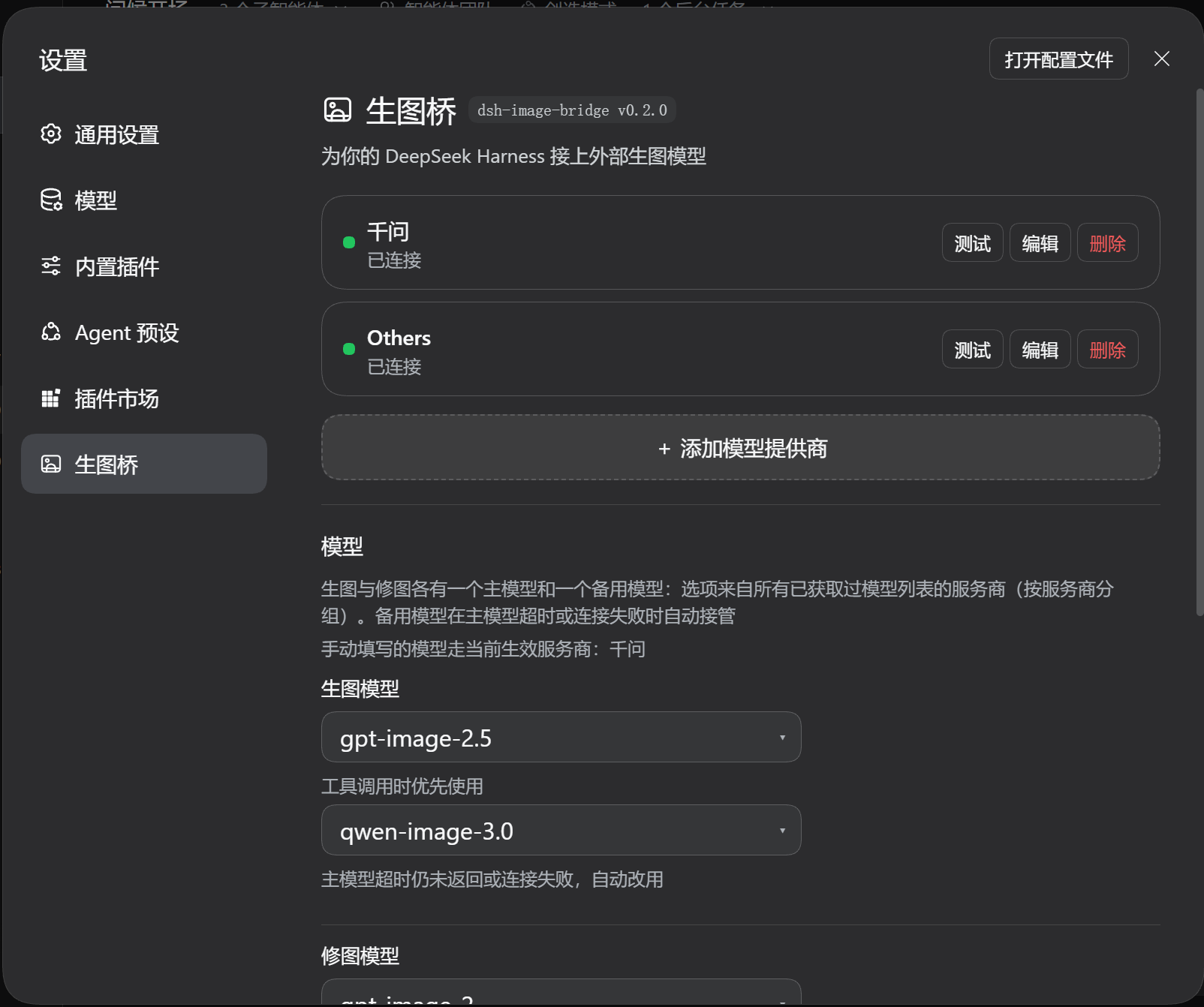Click 已连接 status under Others
The width and height of the screenshot is (1204, 1007).
click(394, 367)
